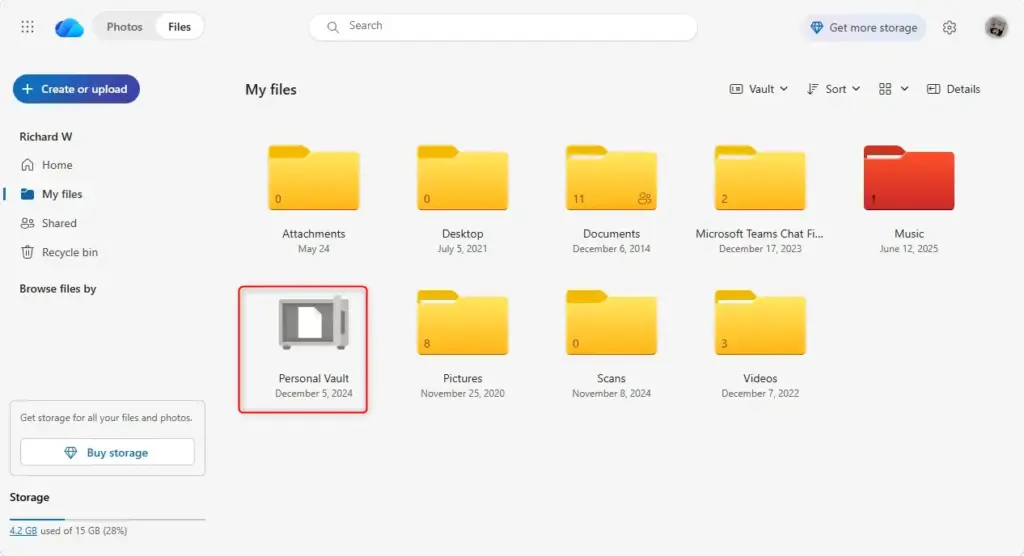This screenshot has width=1024, height=556.
Task: Open the Vault dropdown
Action: 758,89
